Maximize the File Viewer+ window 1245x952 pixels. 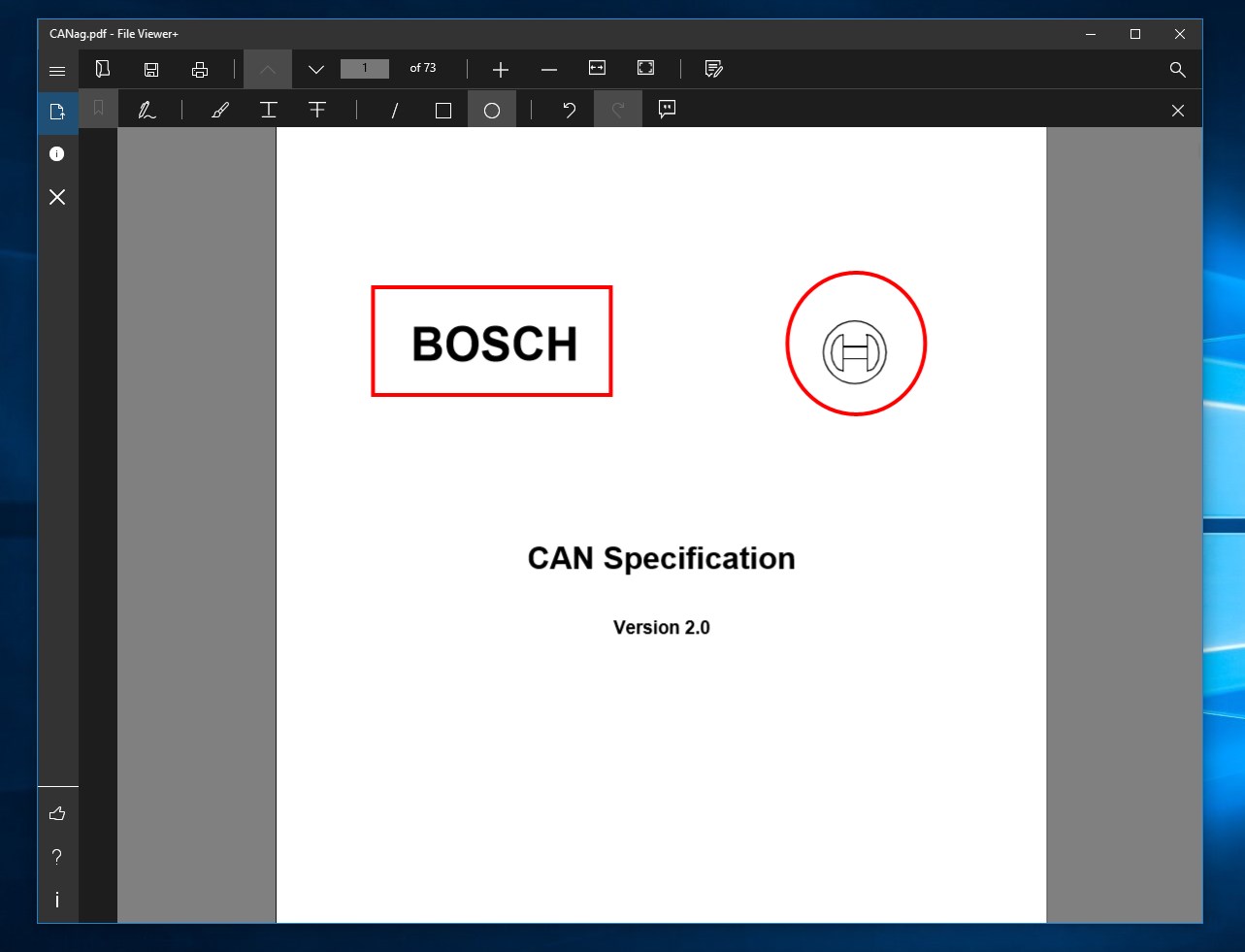tap(1135, 34)
